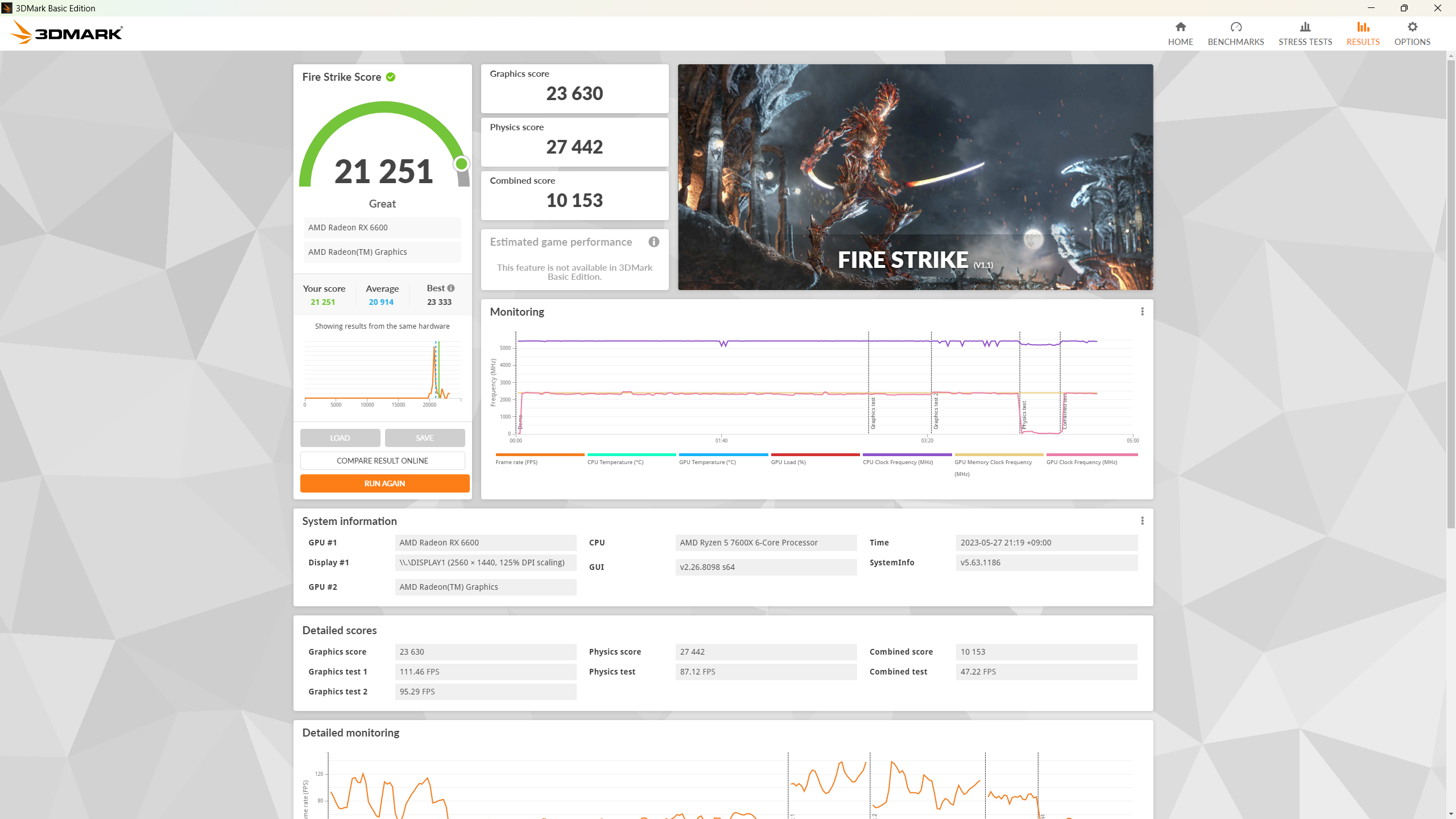Click the LOAD button
This screenshot has width=1456, height=819.
(340, 437)
